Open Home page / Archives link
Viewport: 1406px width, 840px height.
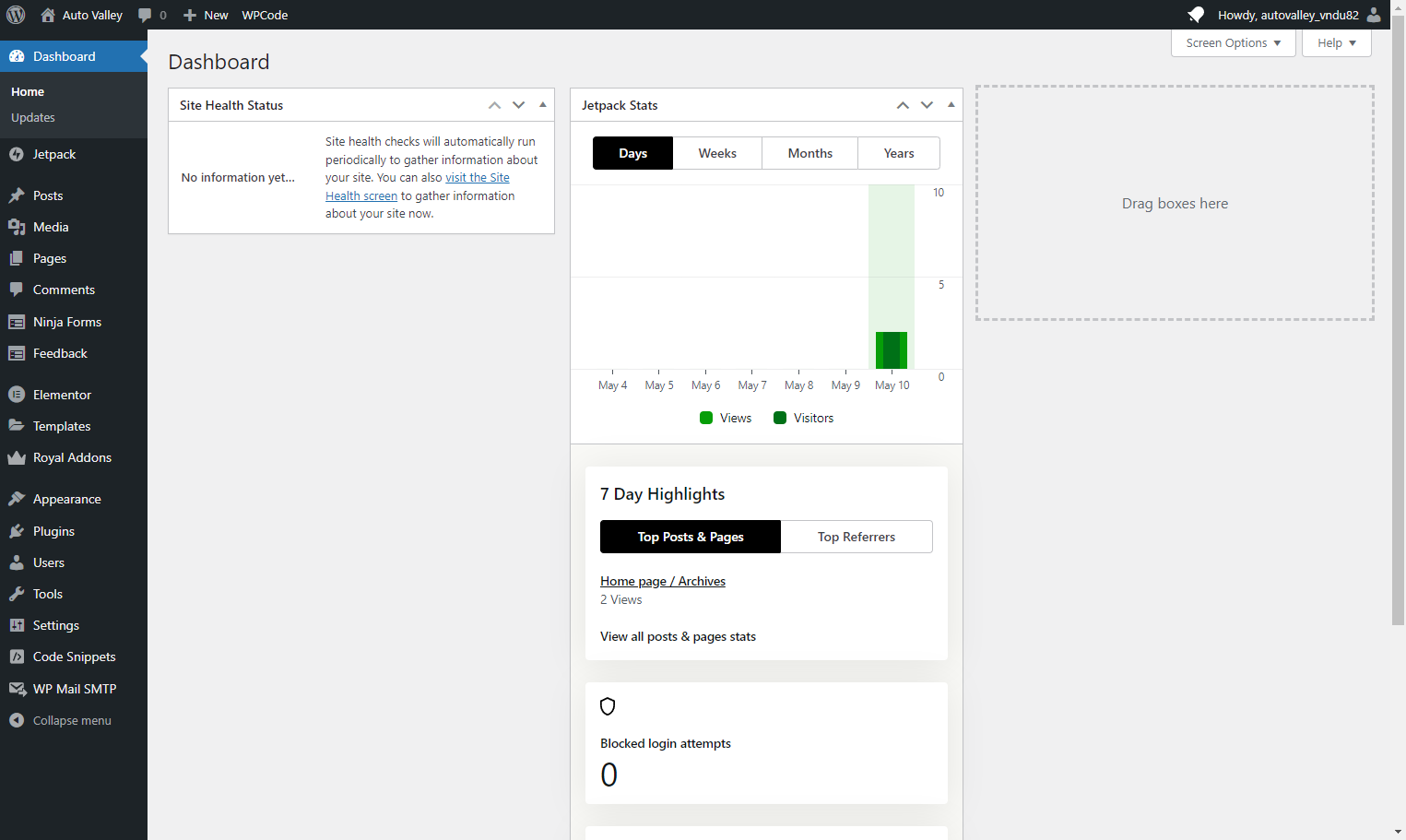click(663, 581)
